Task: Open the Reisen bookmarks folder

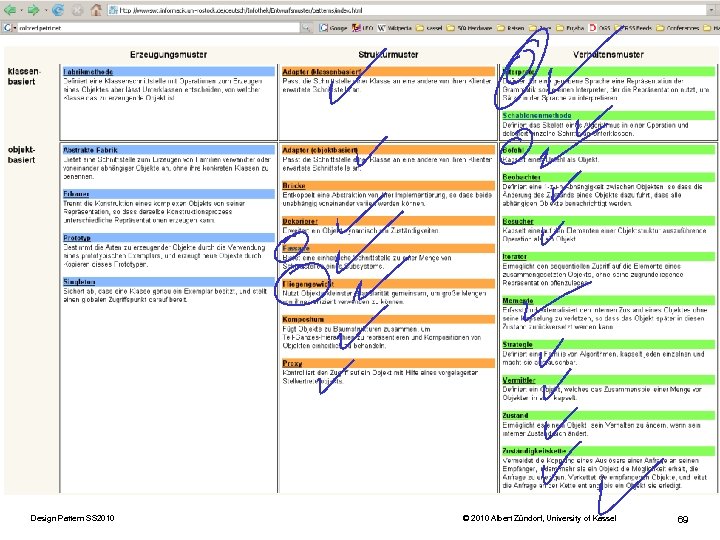Action: pyautogui.click(x=511, y=28)
